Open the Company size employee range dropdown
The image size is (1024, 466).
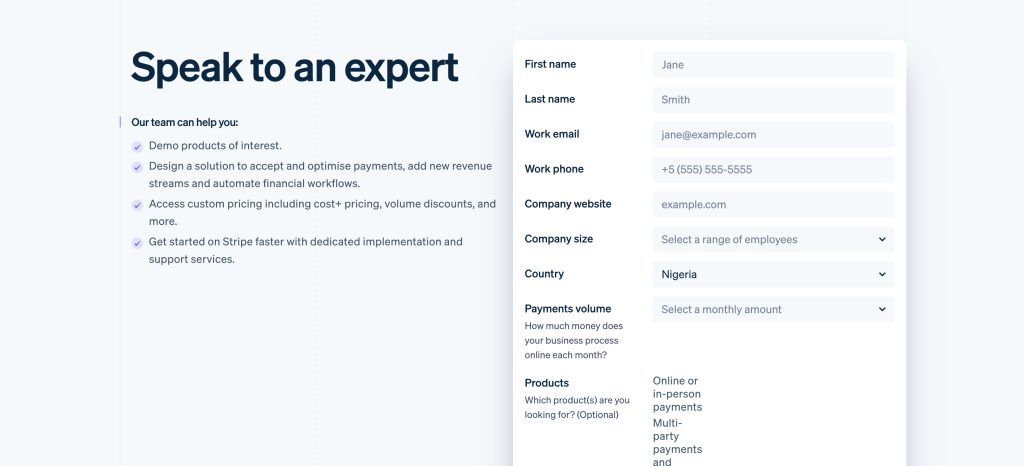click(773, 240)
